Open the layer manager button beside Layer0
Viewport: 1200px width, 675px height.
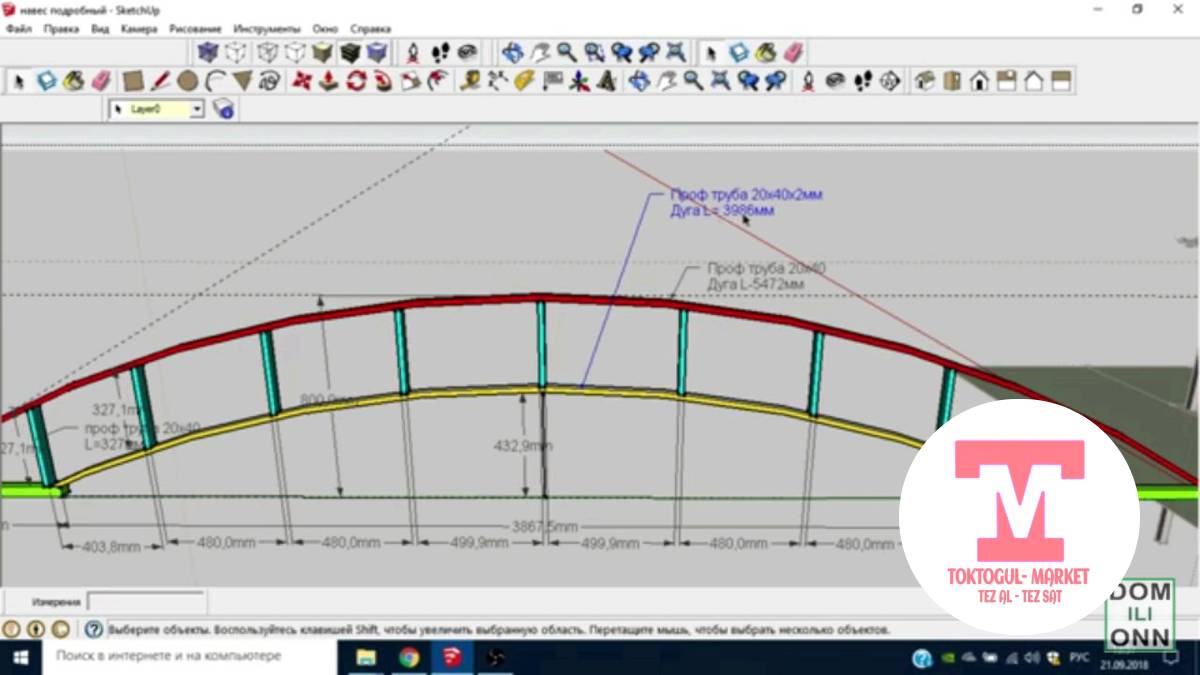click(222, 108)
